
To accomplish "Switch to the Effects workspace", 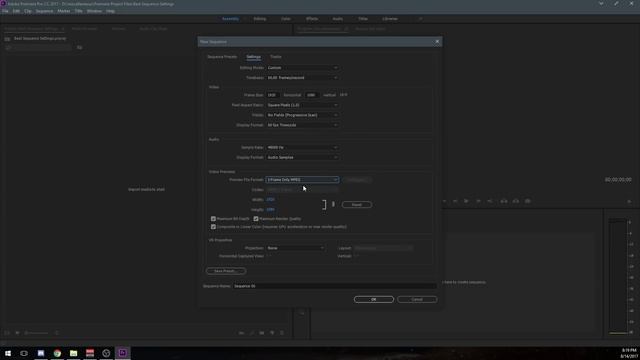I will (312, 19).
